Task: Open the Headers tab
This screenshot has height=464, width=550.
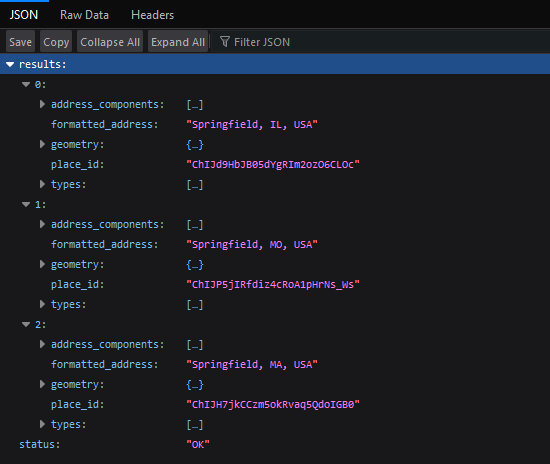Action: click(152, 15)
